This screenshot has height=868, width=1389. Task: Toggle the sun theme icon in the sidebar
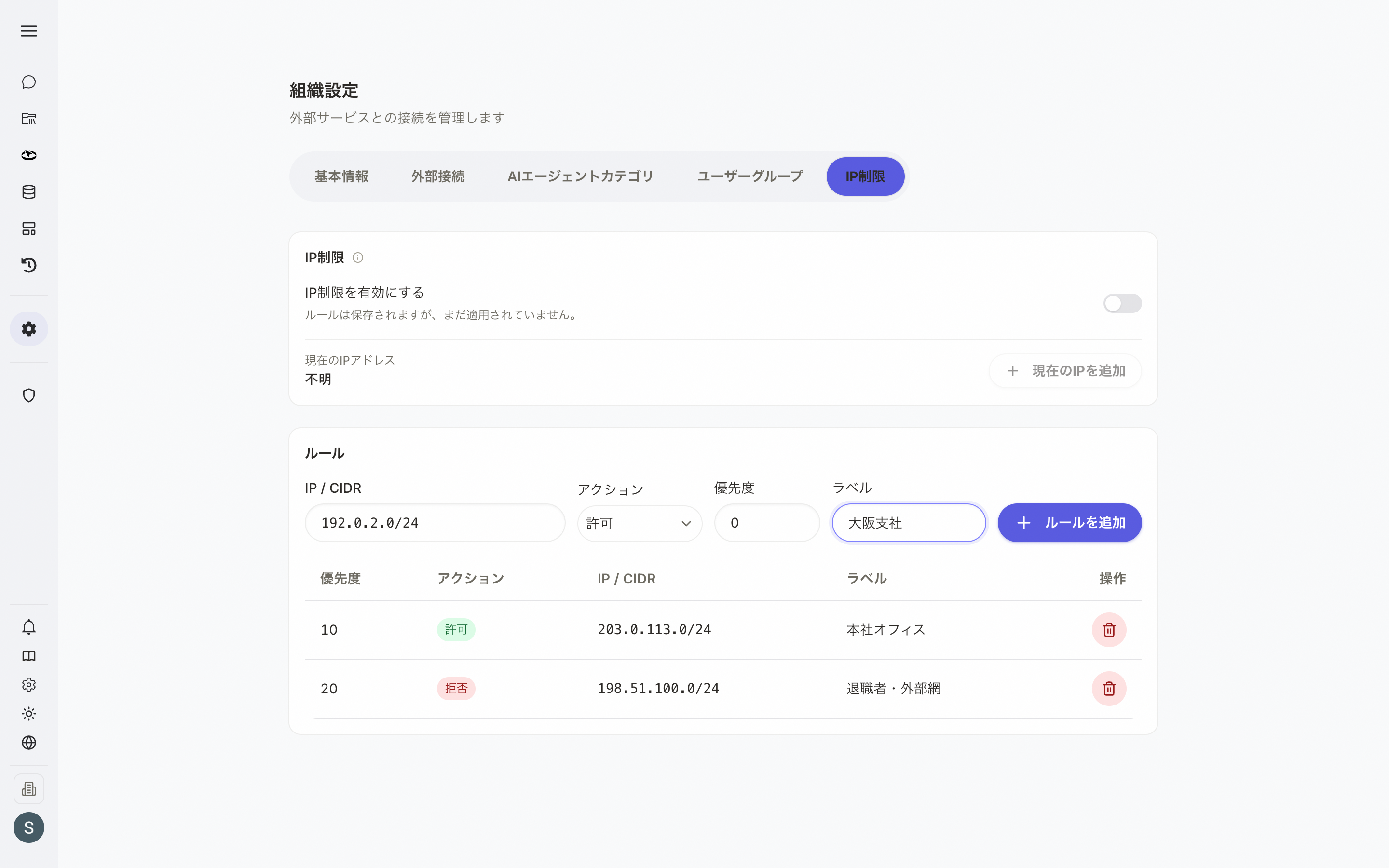point(29,714)
